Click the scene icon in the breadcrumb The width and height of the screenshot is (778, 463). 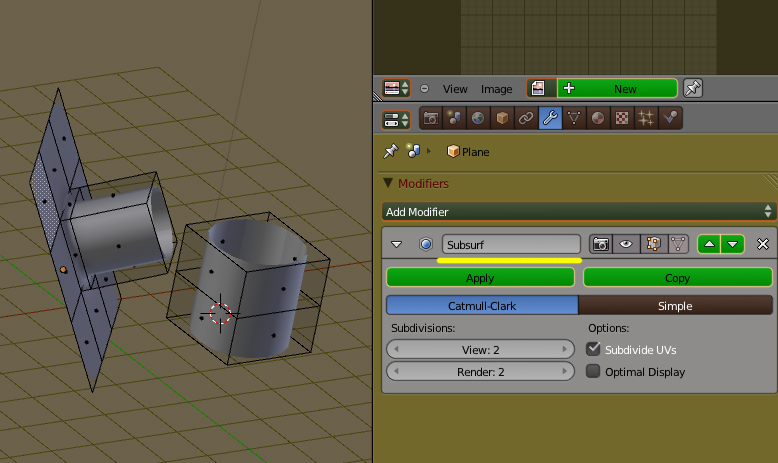[x=413, y=151]
